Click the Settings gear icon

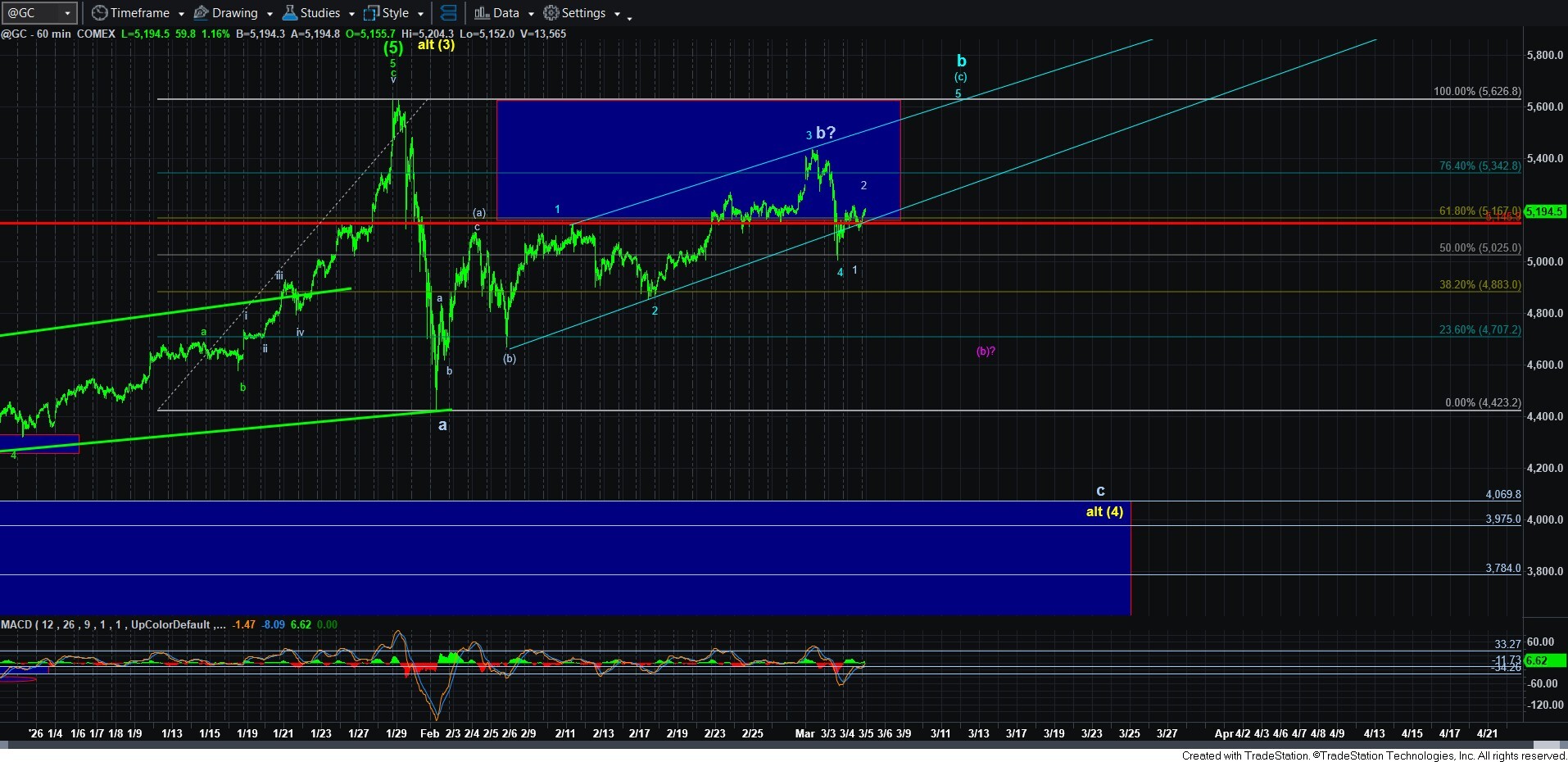[x=551, y=13]
